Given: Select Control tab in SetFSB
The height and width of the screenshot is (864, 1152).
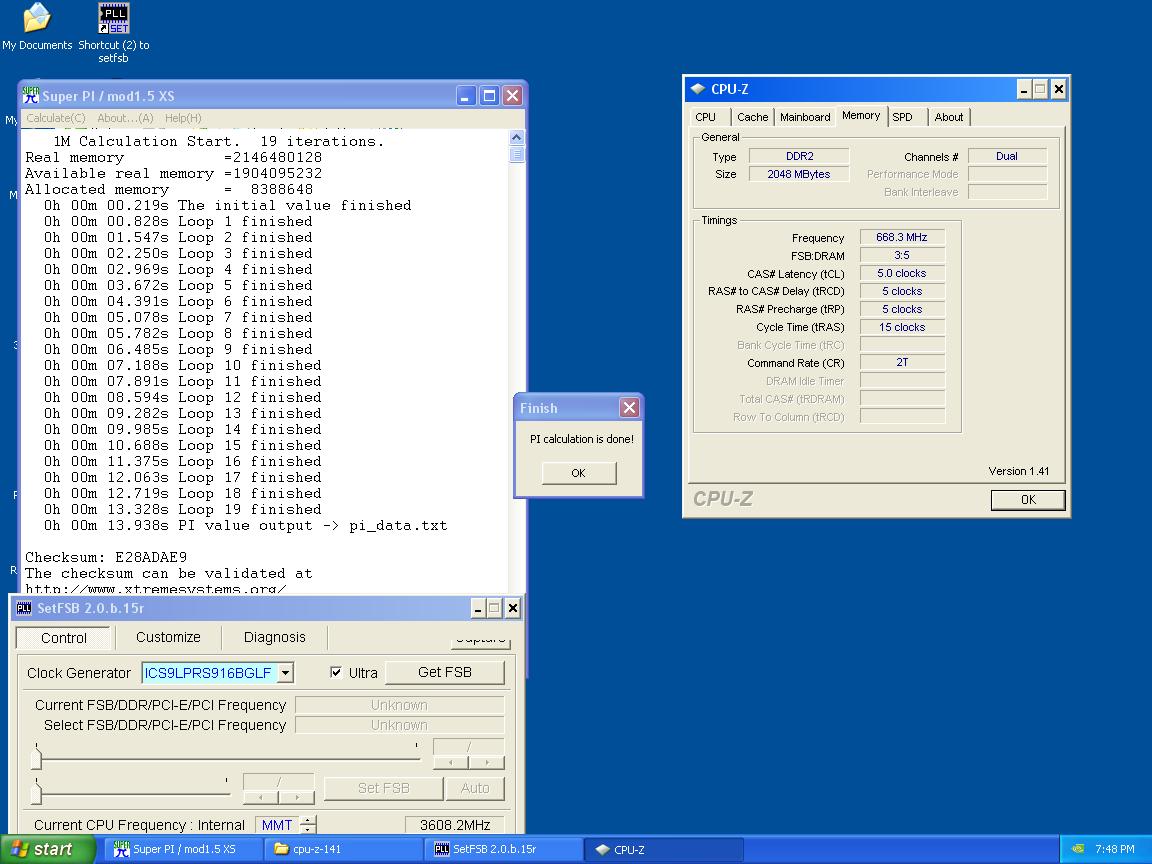Looking at the screenshot, I should coord(64,638).
